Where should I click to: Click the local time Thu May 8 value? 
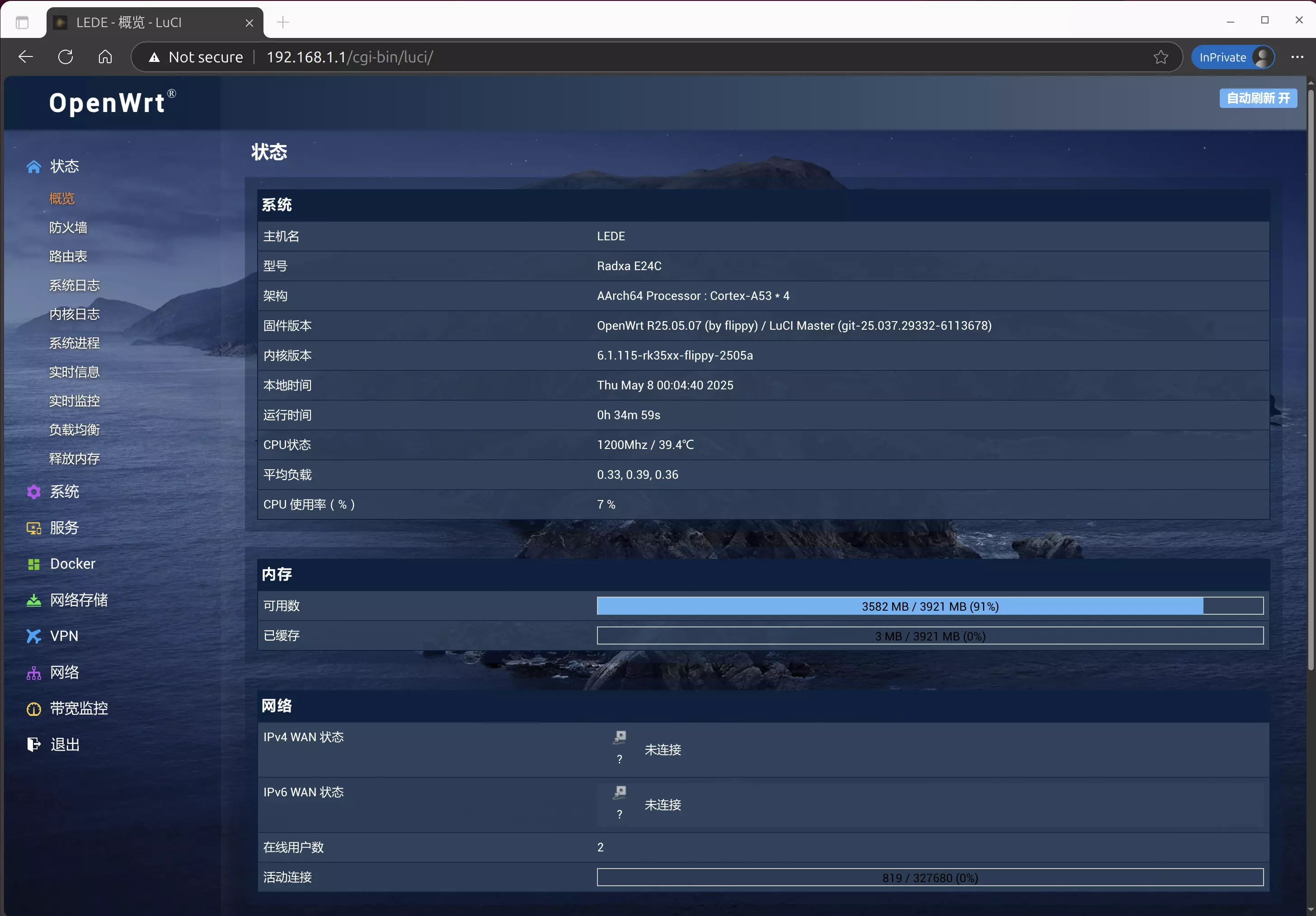(665, 386)
